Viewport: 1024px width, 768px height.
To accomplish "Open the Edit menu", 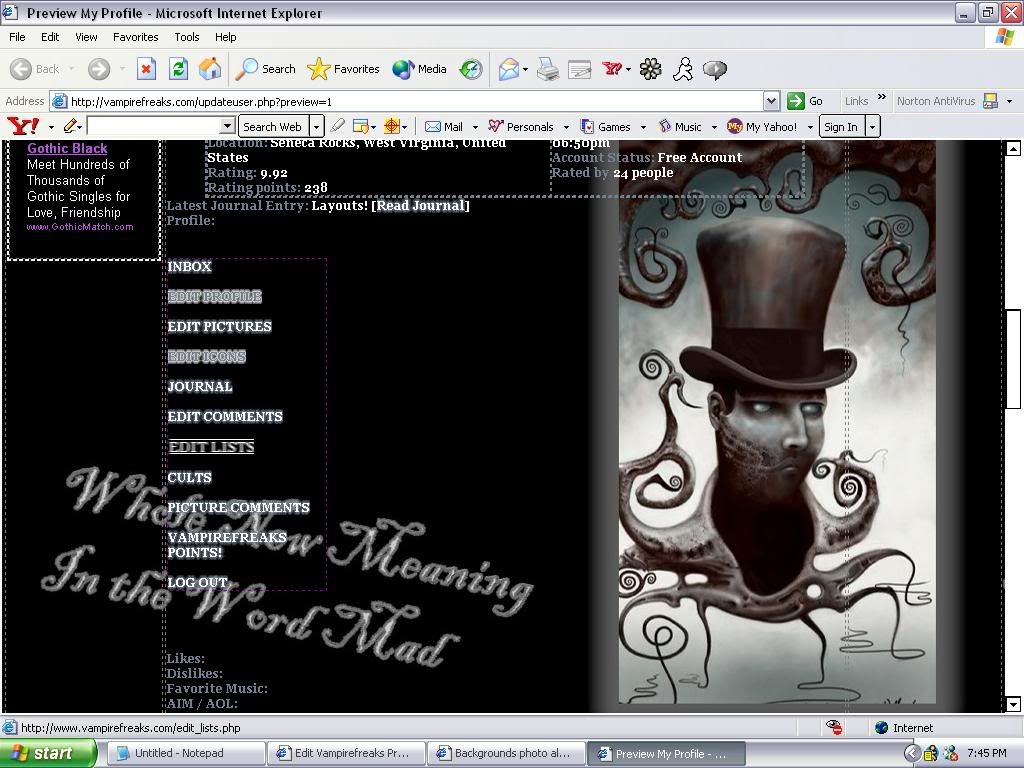I will (50, 37).
